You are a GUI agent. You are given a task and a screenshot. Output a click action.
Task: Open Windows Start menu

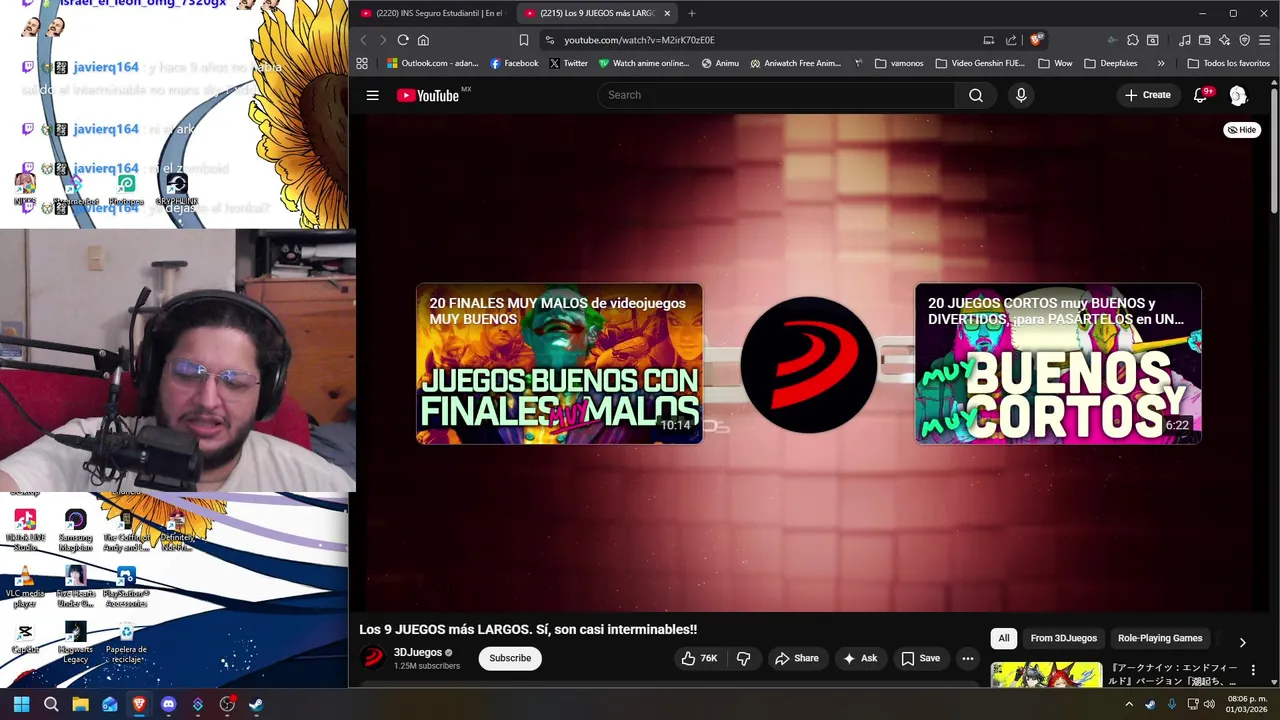[x=21, y=704]
